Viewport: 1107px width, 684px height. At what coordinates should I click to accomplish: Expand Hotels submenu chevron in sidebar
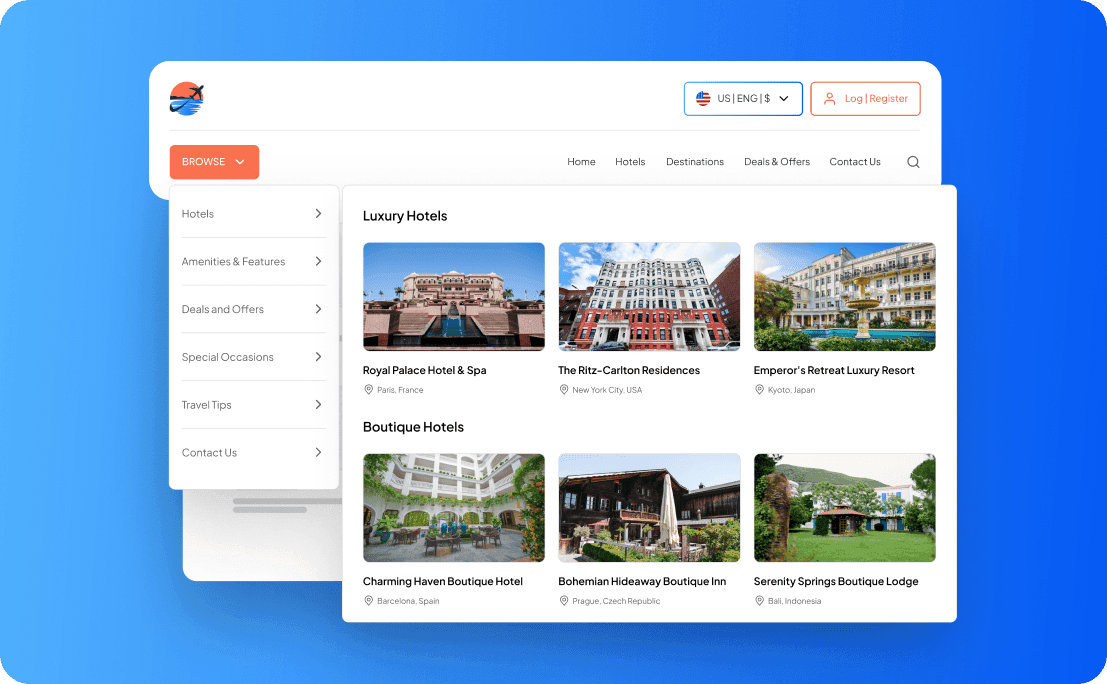[318, 213]
